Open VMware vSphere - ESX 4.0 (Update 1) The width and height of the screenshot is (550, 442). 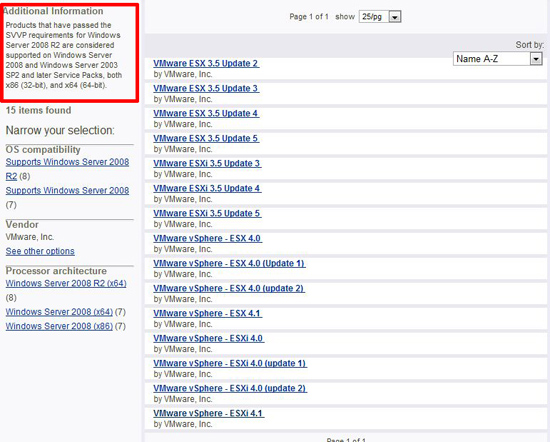pos(229,263)
